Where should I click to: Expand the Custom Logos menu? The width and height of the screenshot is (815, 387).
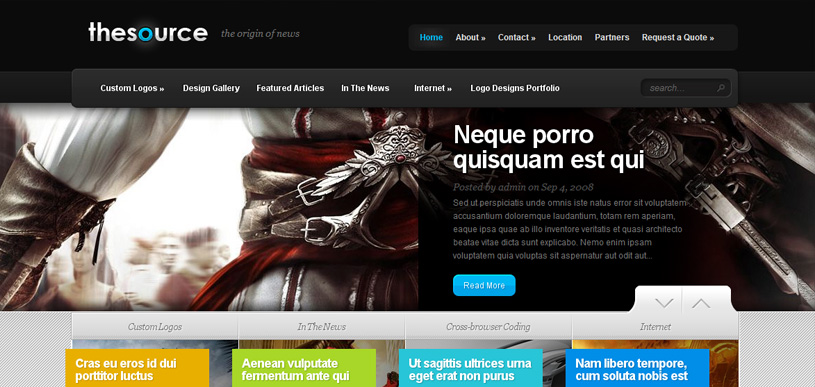[x=132, y=88]
